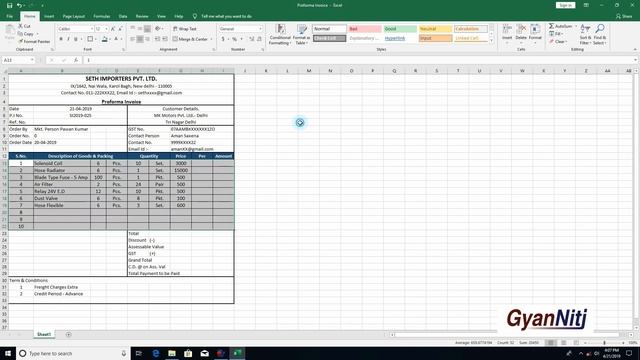Click Increase Indent icon
The width and height of the screenshot is (640, 360).
pyautogui.click(x=164, y=39)
